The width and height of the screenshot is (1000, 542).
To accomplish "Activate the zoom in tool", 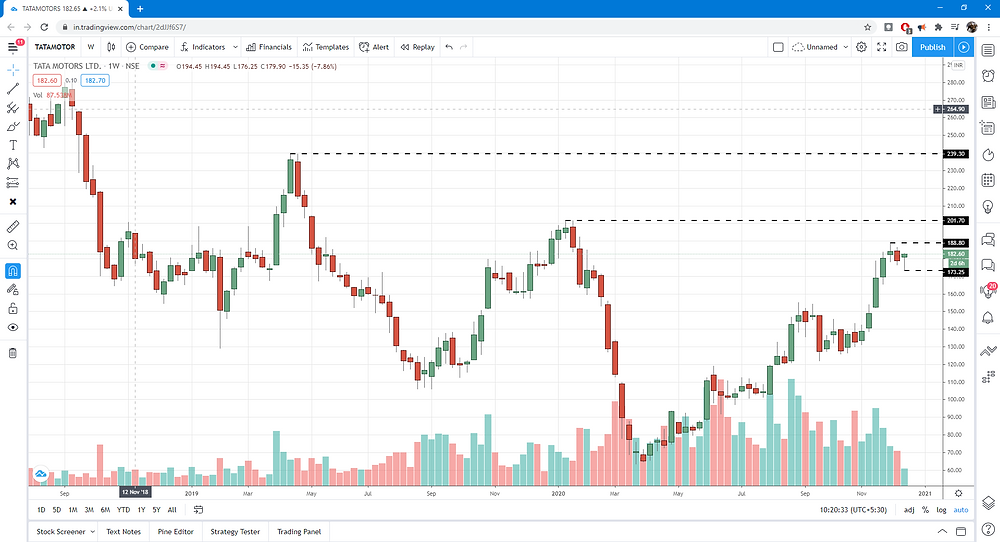I will coord(13,245).
